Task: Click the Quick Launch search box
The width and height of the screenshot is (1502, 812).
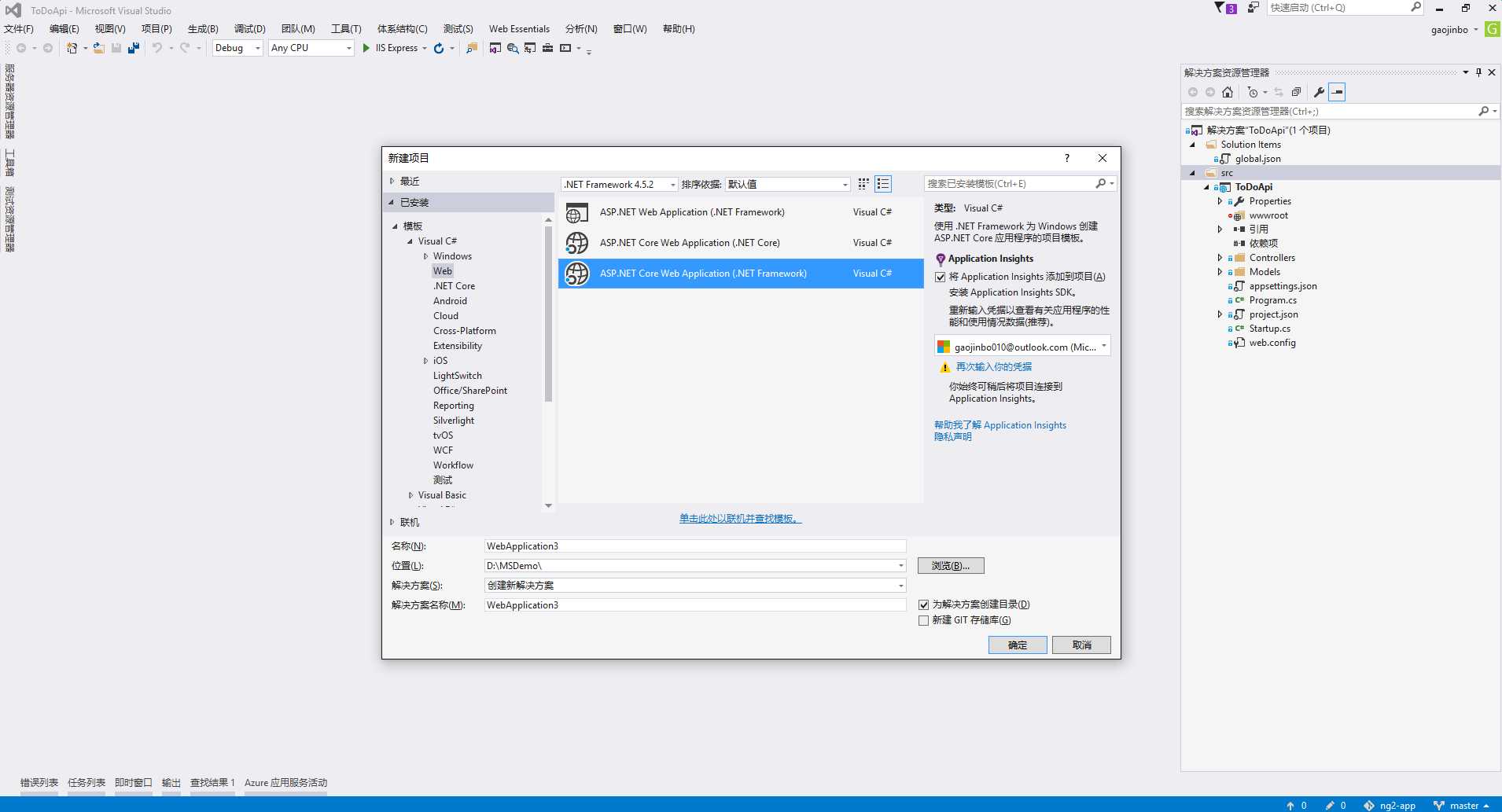Action: (1346, 8)
